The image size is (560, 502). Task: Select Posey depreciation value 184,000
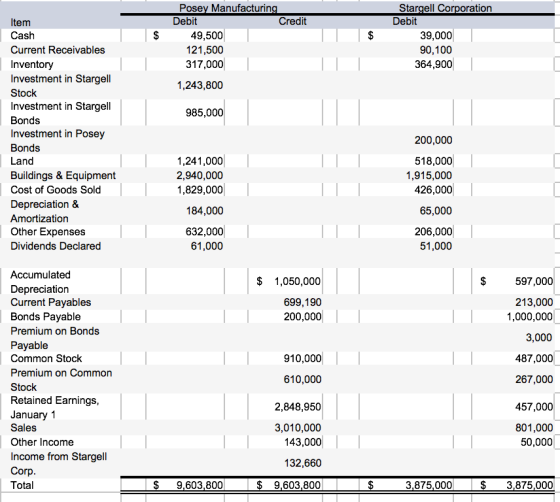click(205, 211)
